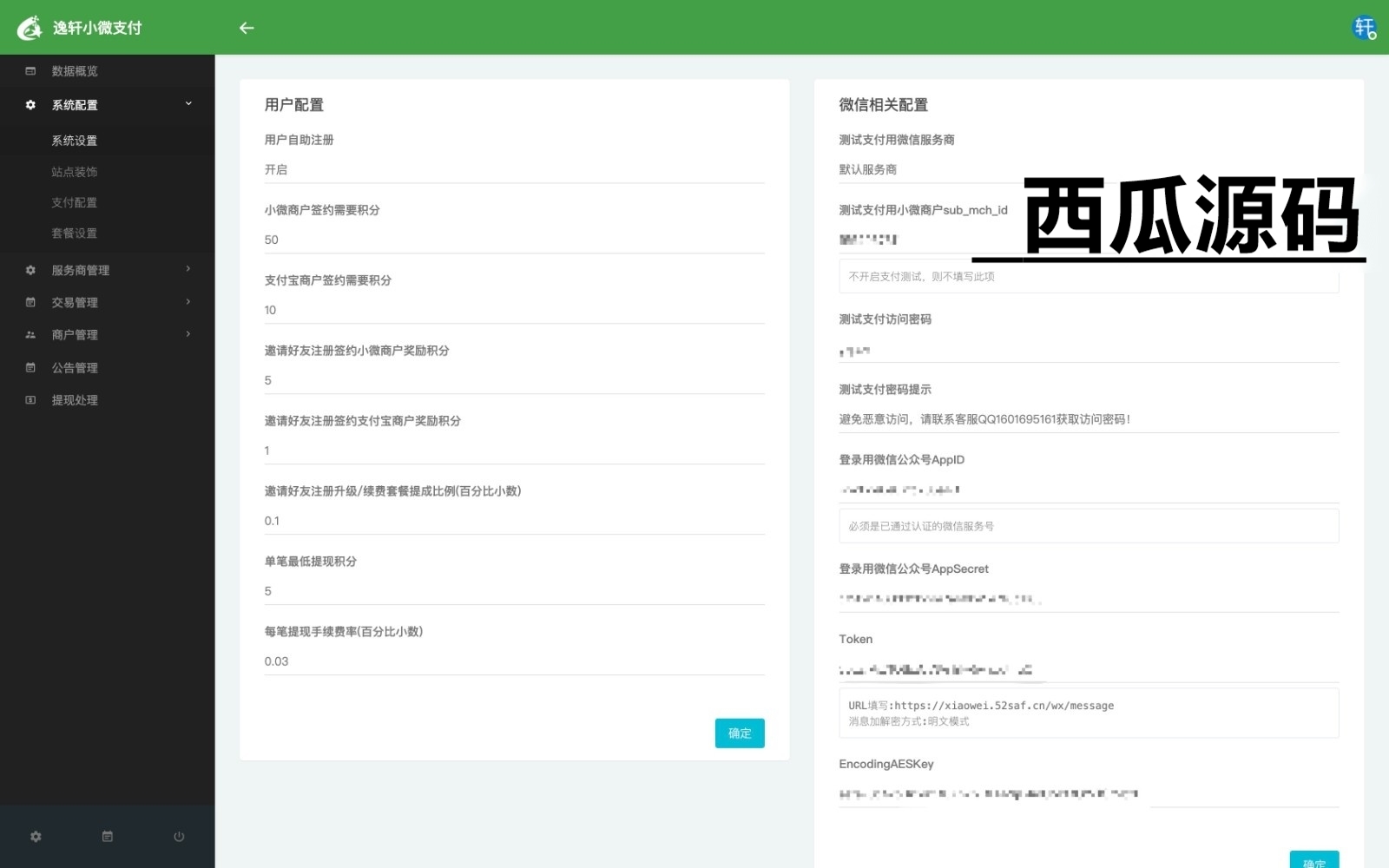Click the gear icon beside 服务商管理

[x=31, y=270]
